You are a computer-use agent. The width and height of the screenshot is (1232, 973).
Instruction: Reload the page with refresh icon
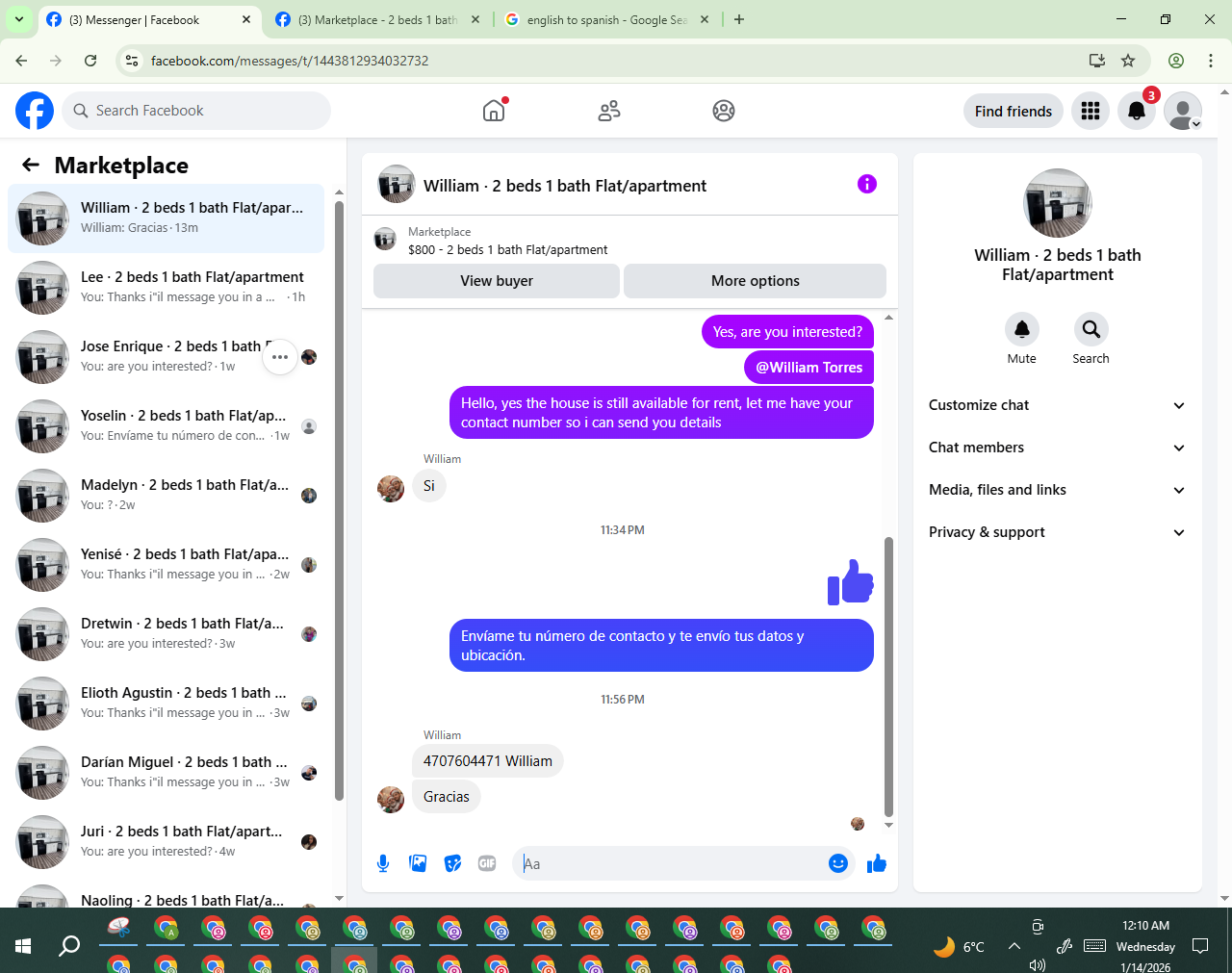click(90, 61)
